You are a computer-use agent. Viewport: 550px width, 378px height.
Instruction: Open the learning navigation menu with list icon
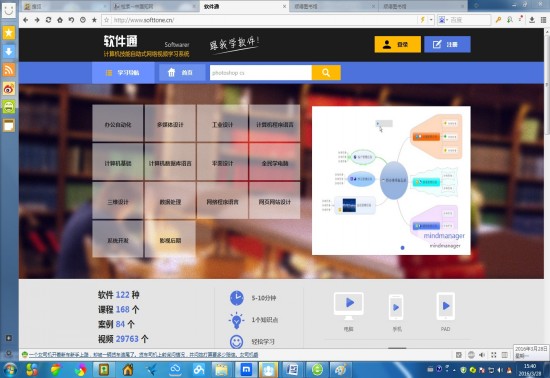tap(123, 73)
